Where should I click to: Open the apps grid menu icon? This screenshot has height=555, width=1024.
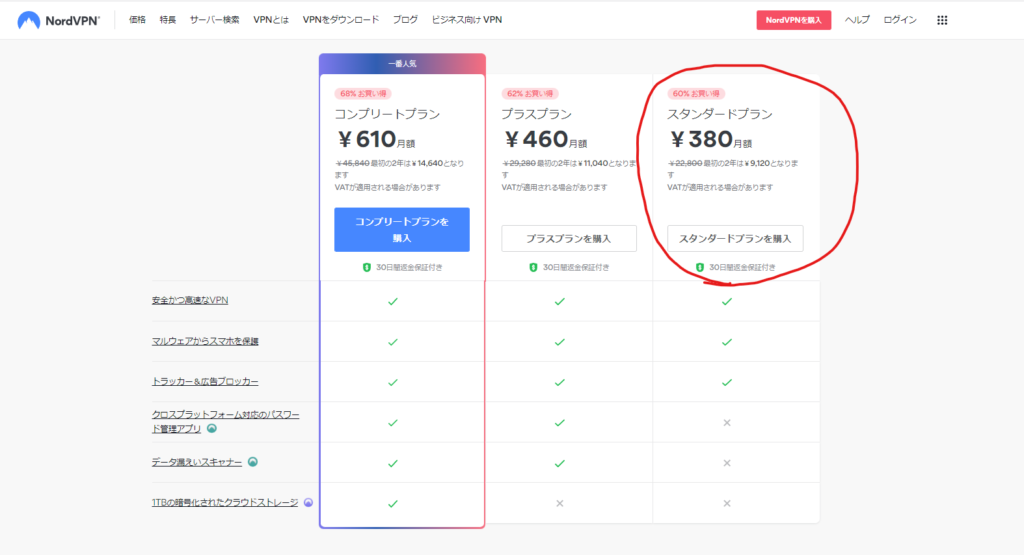(x=942, y=20)
